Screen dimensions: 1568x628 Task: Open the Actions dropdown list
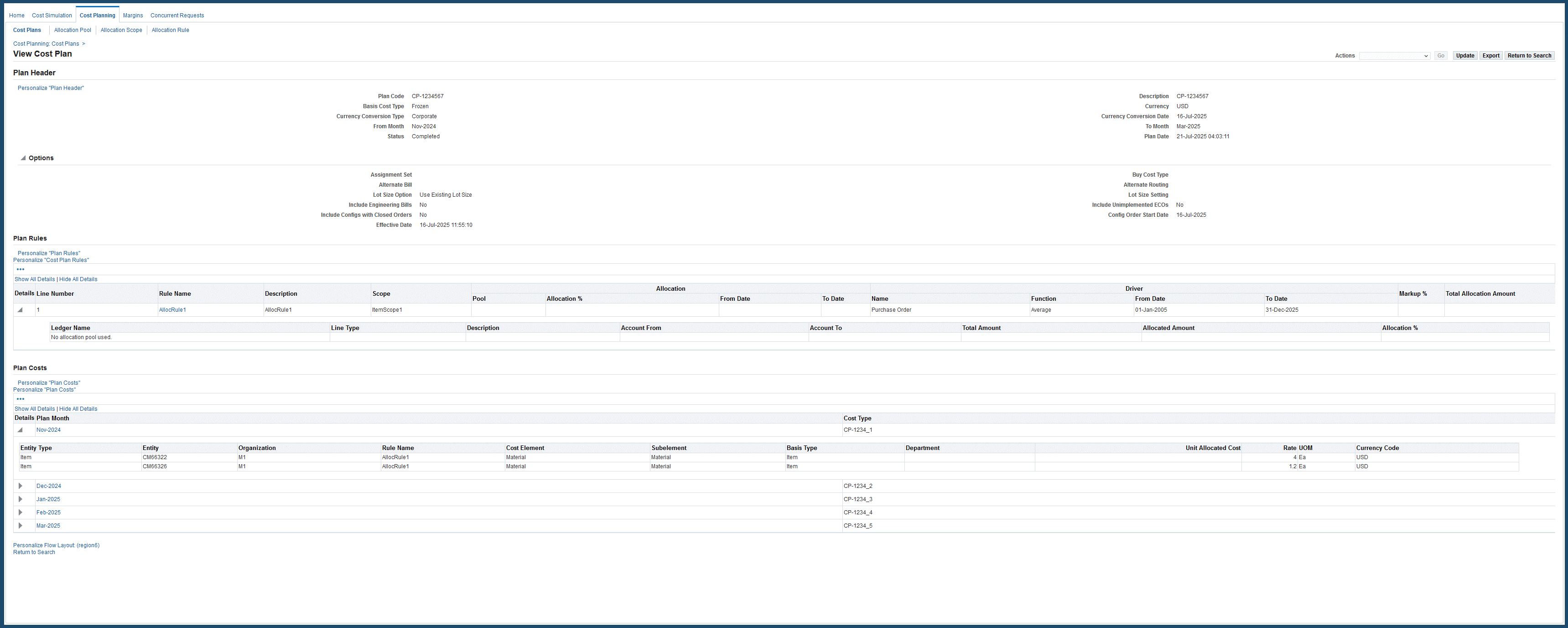pos(1394,55)
